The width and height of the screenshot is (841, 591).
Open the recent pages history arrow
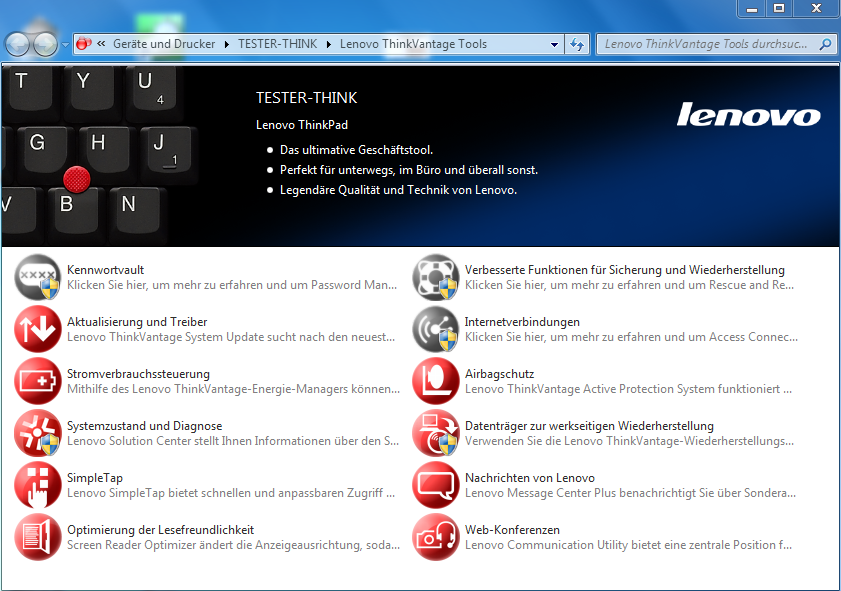tap(65, 45)
